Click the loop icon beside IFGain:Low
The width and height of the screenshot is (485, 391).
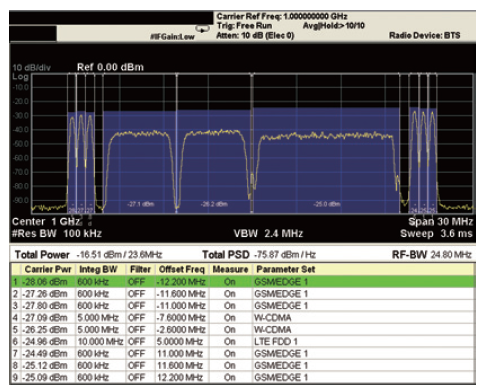[x=202, y=29]
